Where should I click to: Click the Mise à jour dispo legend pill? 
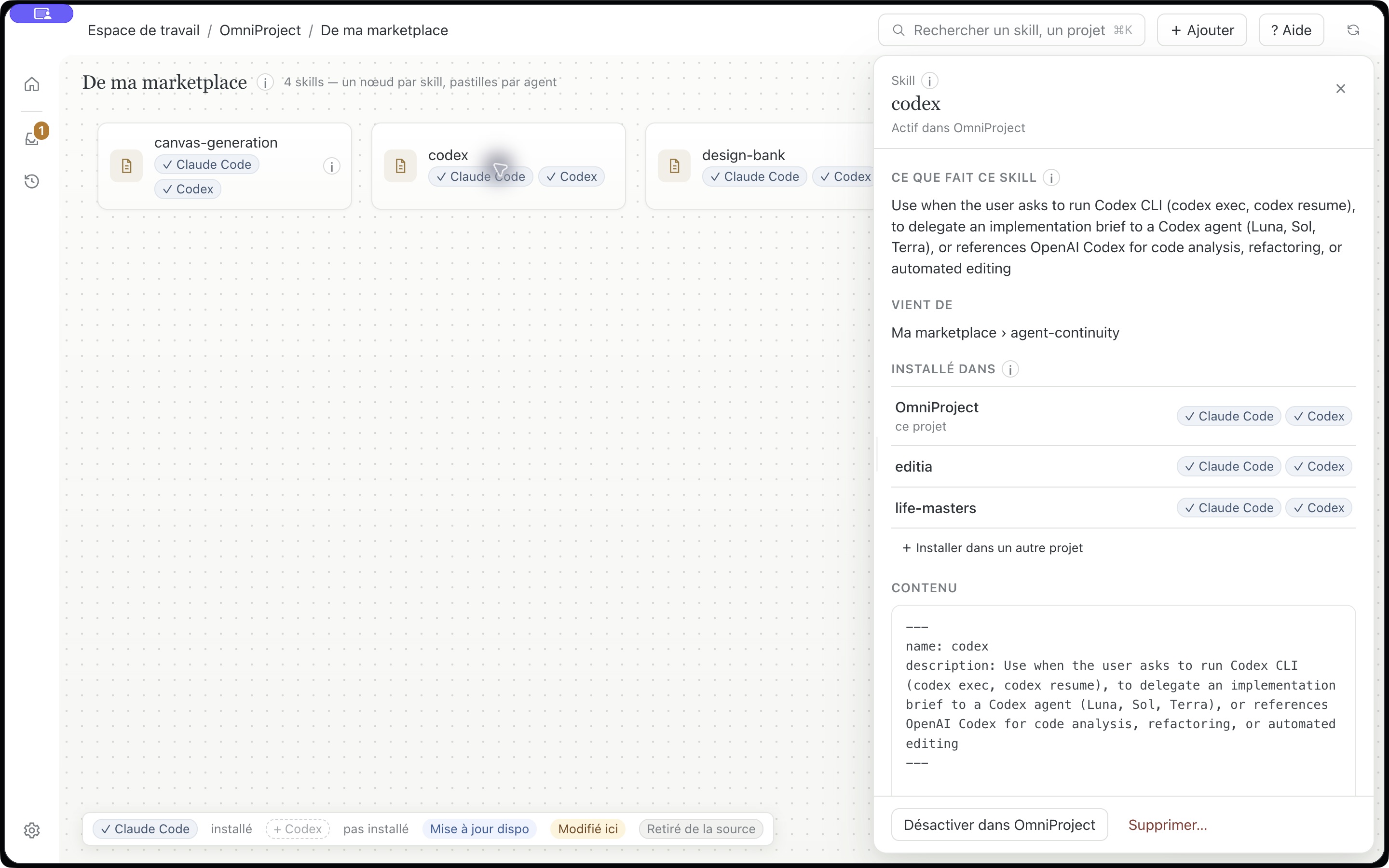click(x=479, y=829)
